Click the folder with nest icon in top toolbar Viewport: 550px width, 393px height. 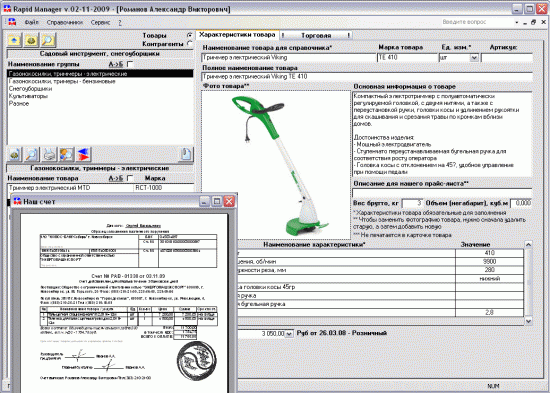[x=31, y=40]
